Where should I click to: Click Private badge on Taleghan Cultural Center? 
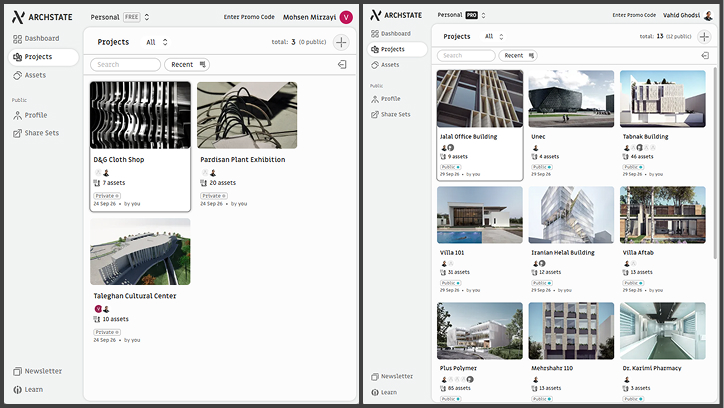(107, 332)
